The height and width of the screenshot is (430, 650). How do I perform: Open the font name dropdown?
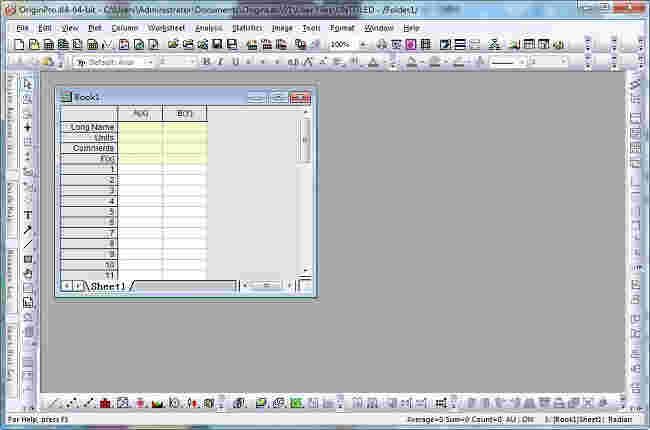[112, 62]
